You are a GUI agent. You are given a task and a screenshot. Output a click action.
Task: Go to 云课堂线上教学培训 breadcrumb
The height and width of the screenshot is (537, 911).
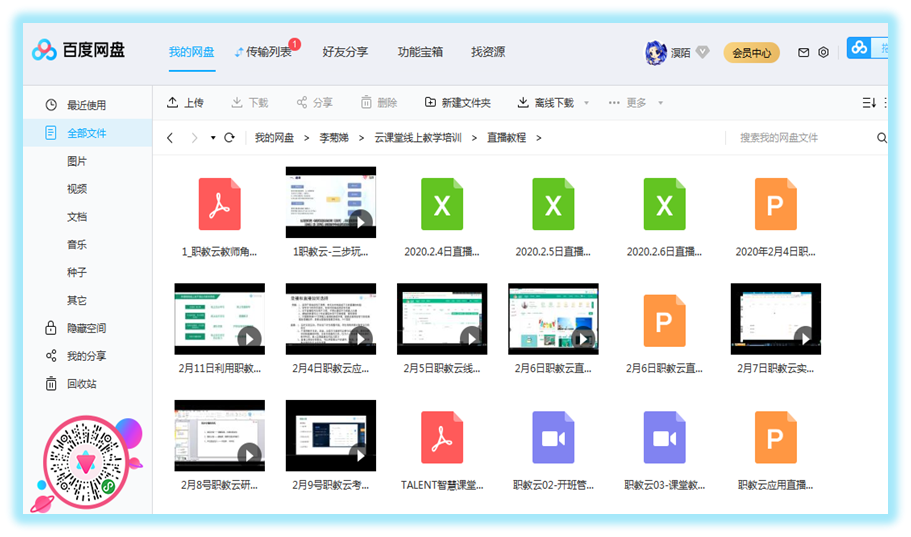(x=418, y=138)
